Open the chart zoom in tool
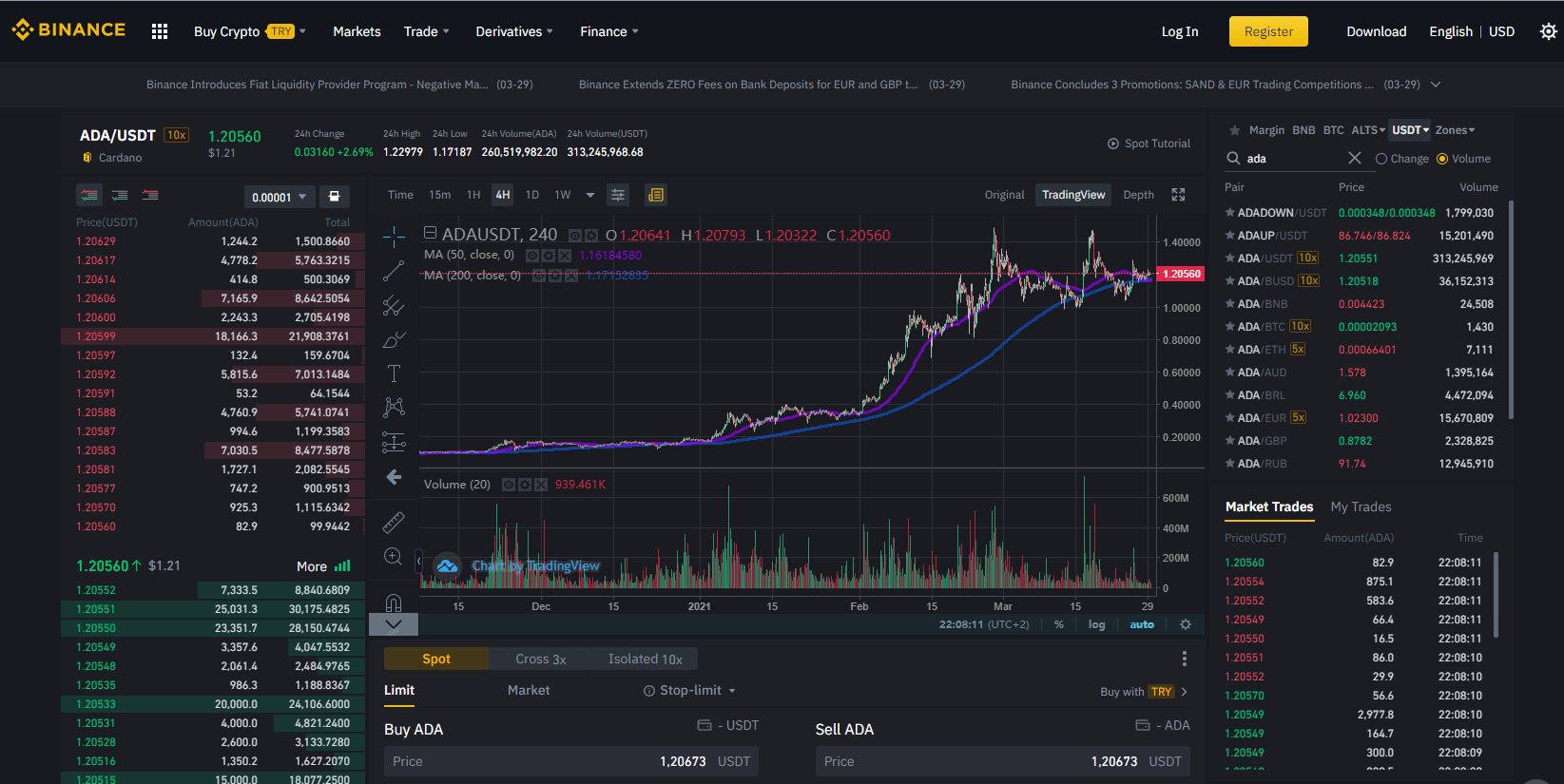The image size is (1564, 784). pos(393,557)
